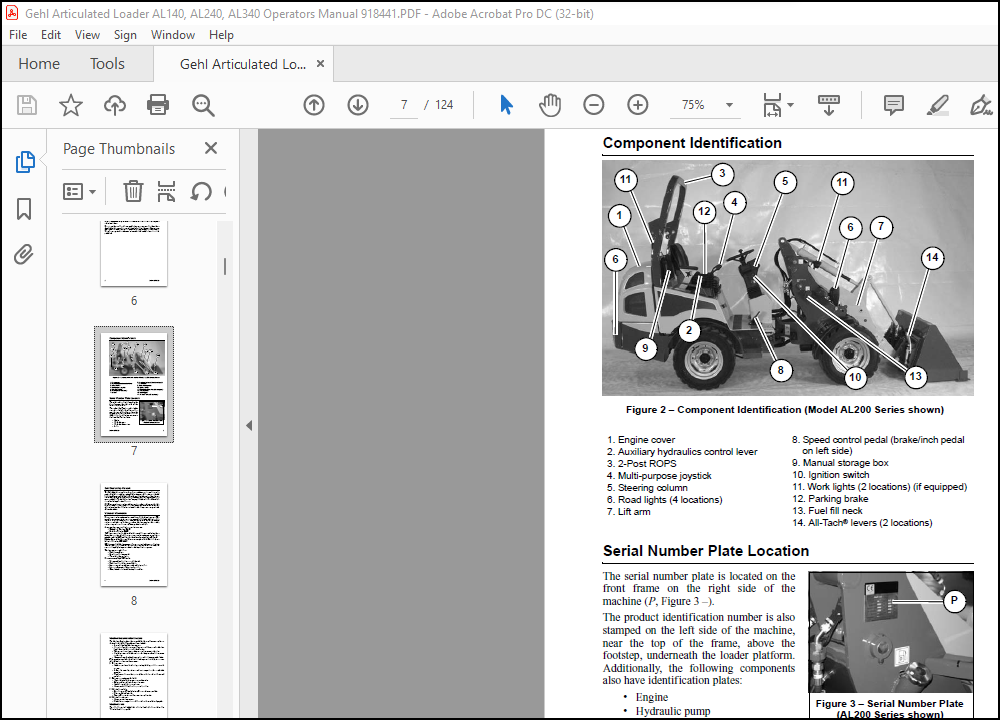Screen dimensions: 1000x720
Task: Open the find text magnifier icon
Action: [203, 105]
